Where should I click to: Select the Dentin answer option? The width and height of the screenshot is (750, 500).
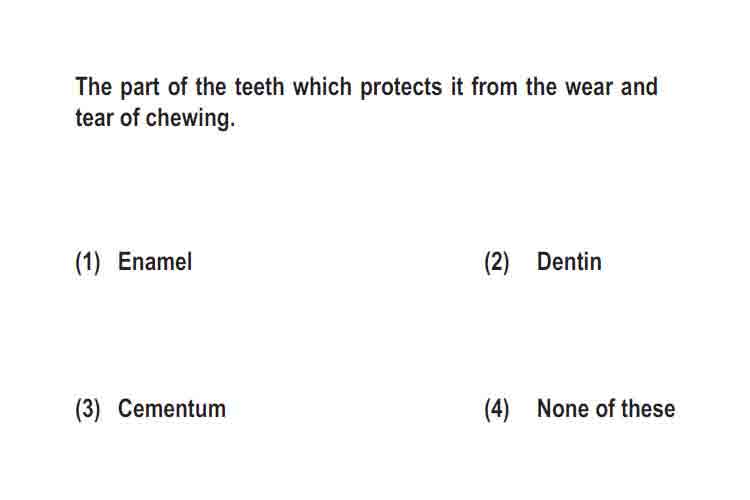(569, 262)
